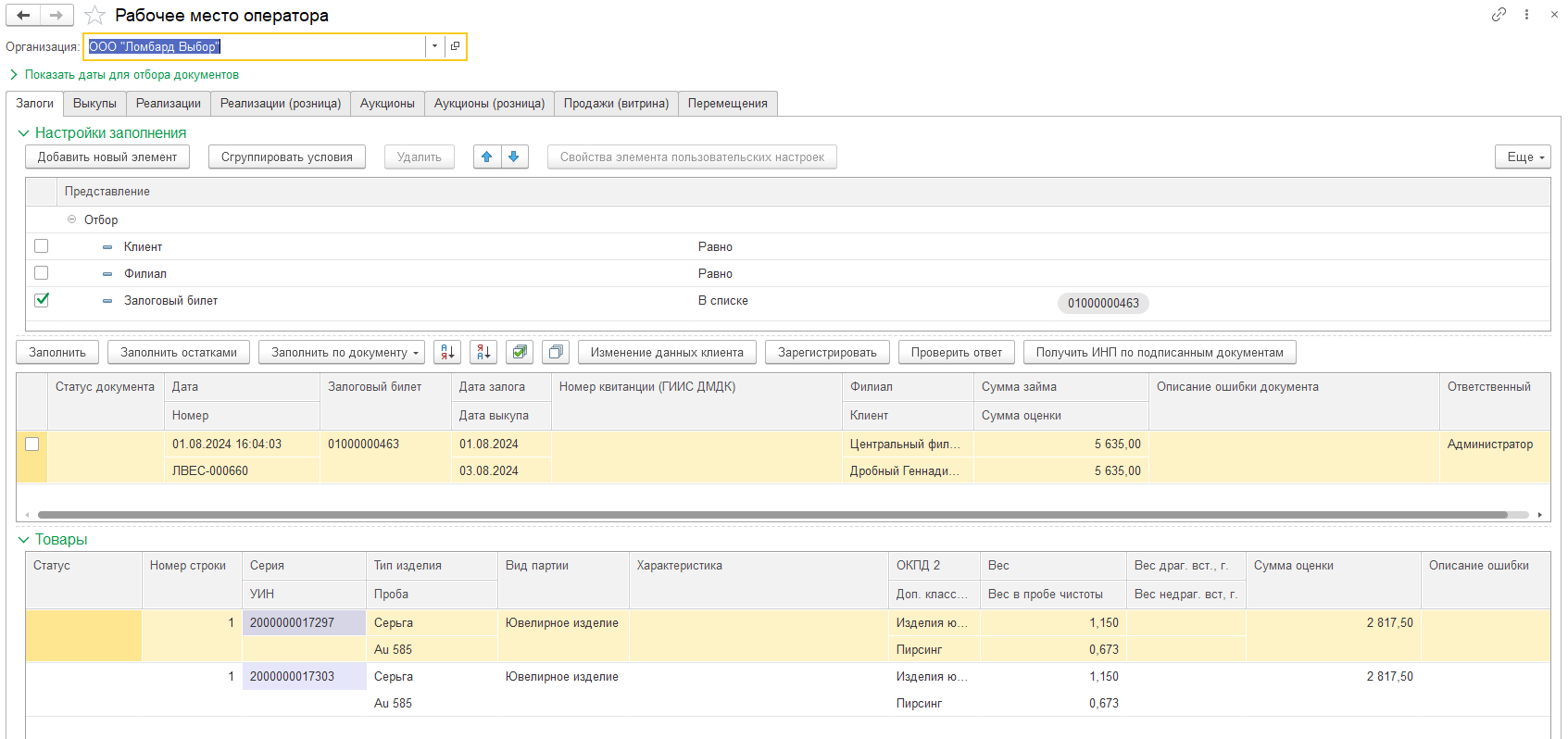
Task: Untick the Залоговый билет filter checkbox
Action: pyautogui.click(x=41, y=300)
